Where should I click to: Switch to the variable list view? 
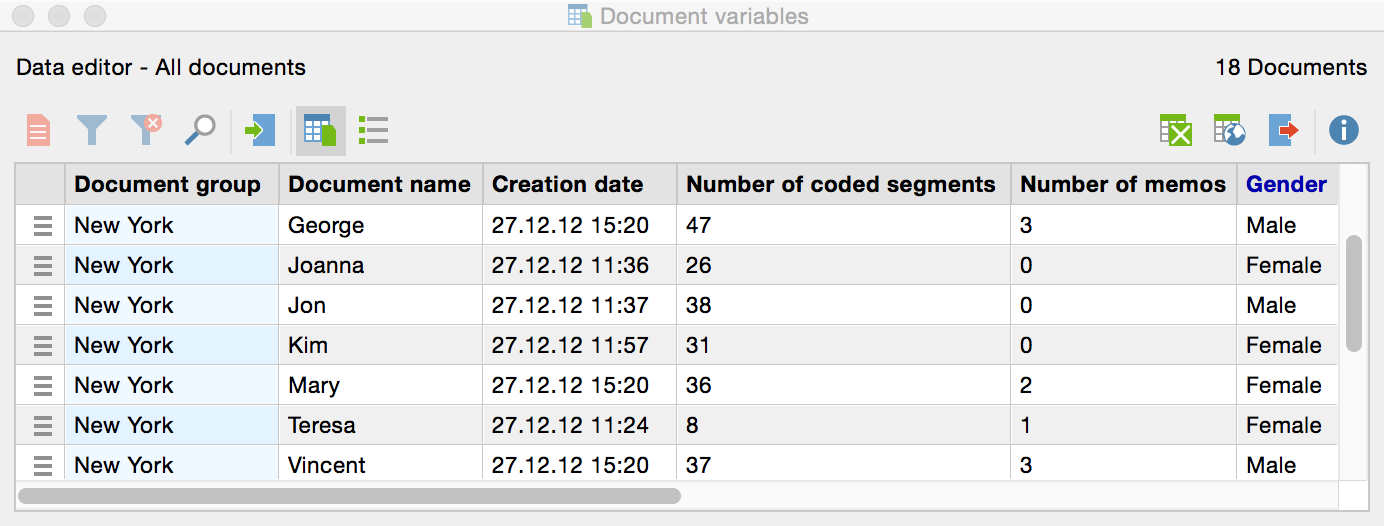point(373,130)
